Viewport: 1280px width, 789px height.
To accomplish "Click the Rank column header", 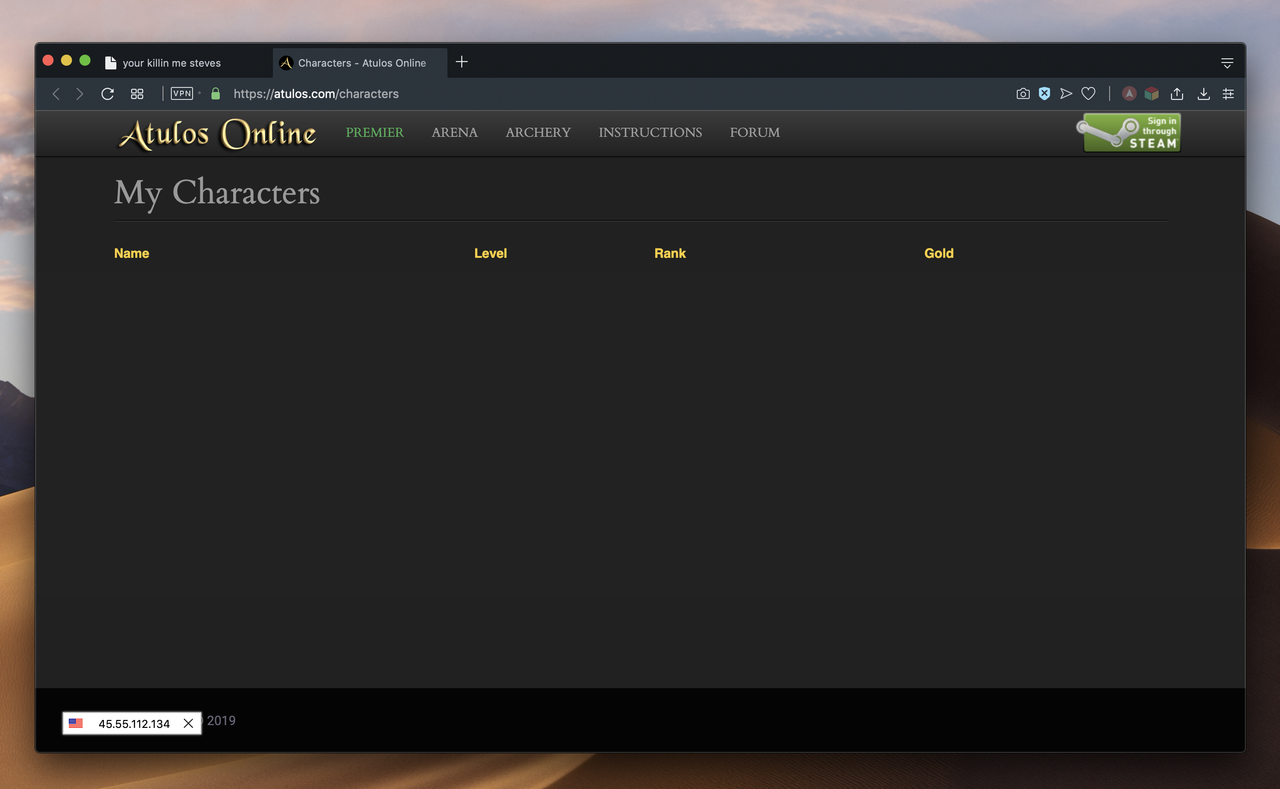I will (670, 253).
